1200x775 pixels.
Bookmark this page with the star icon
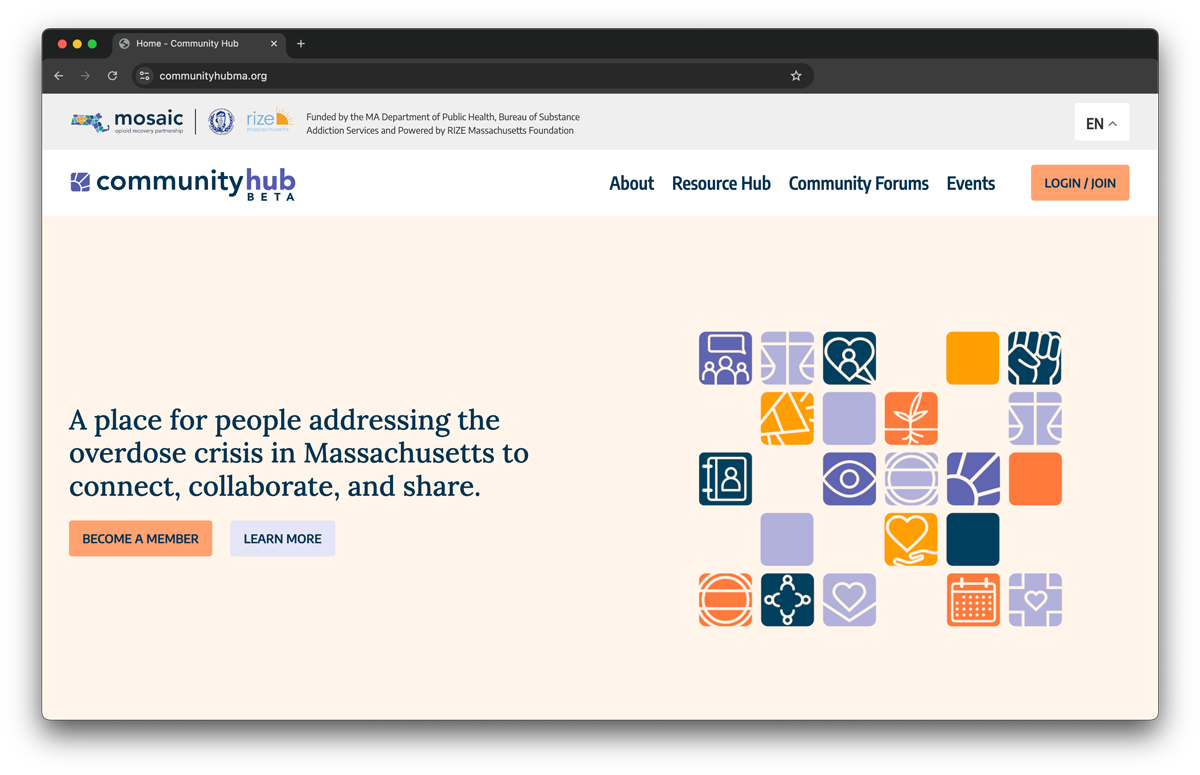point(796,76)
